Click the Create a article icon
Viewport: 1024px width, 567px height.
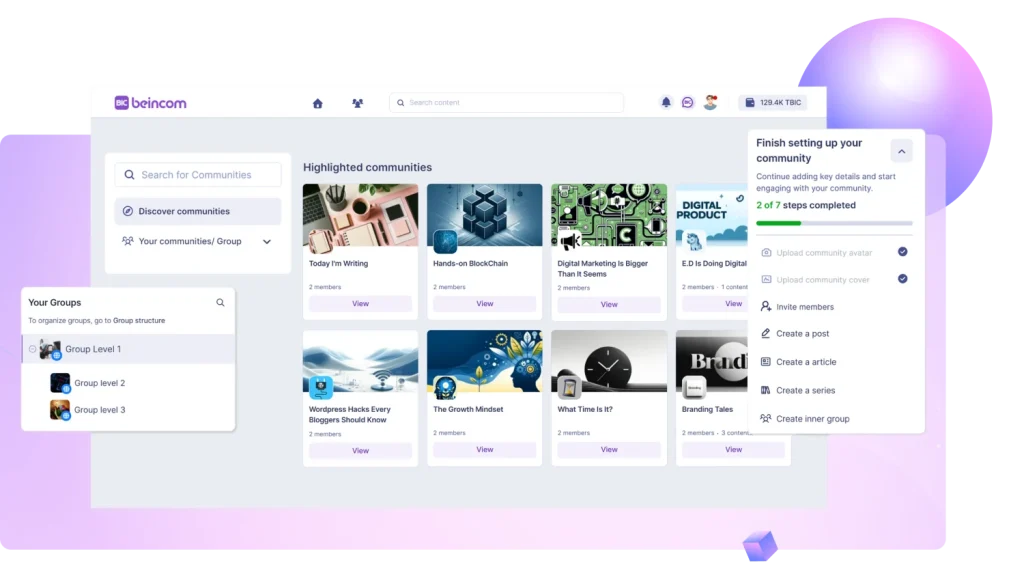[765, 361]
